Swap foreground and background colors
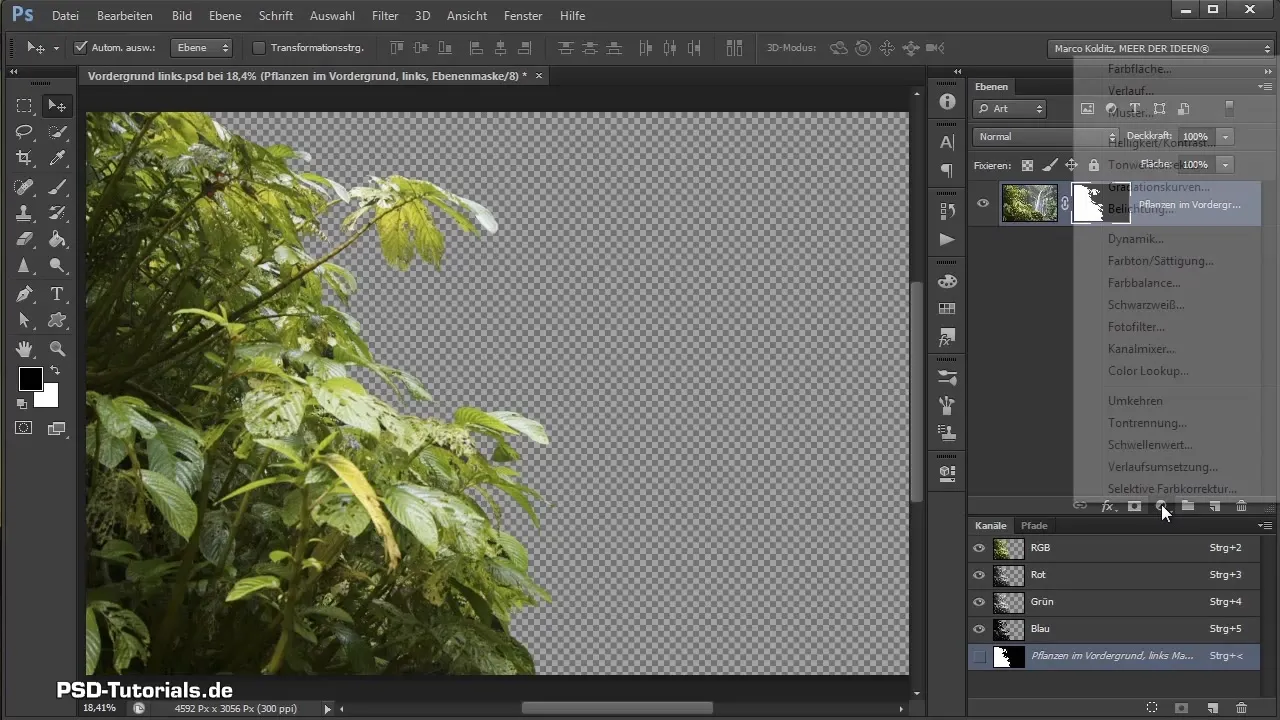 54,371
